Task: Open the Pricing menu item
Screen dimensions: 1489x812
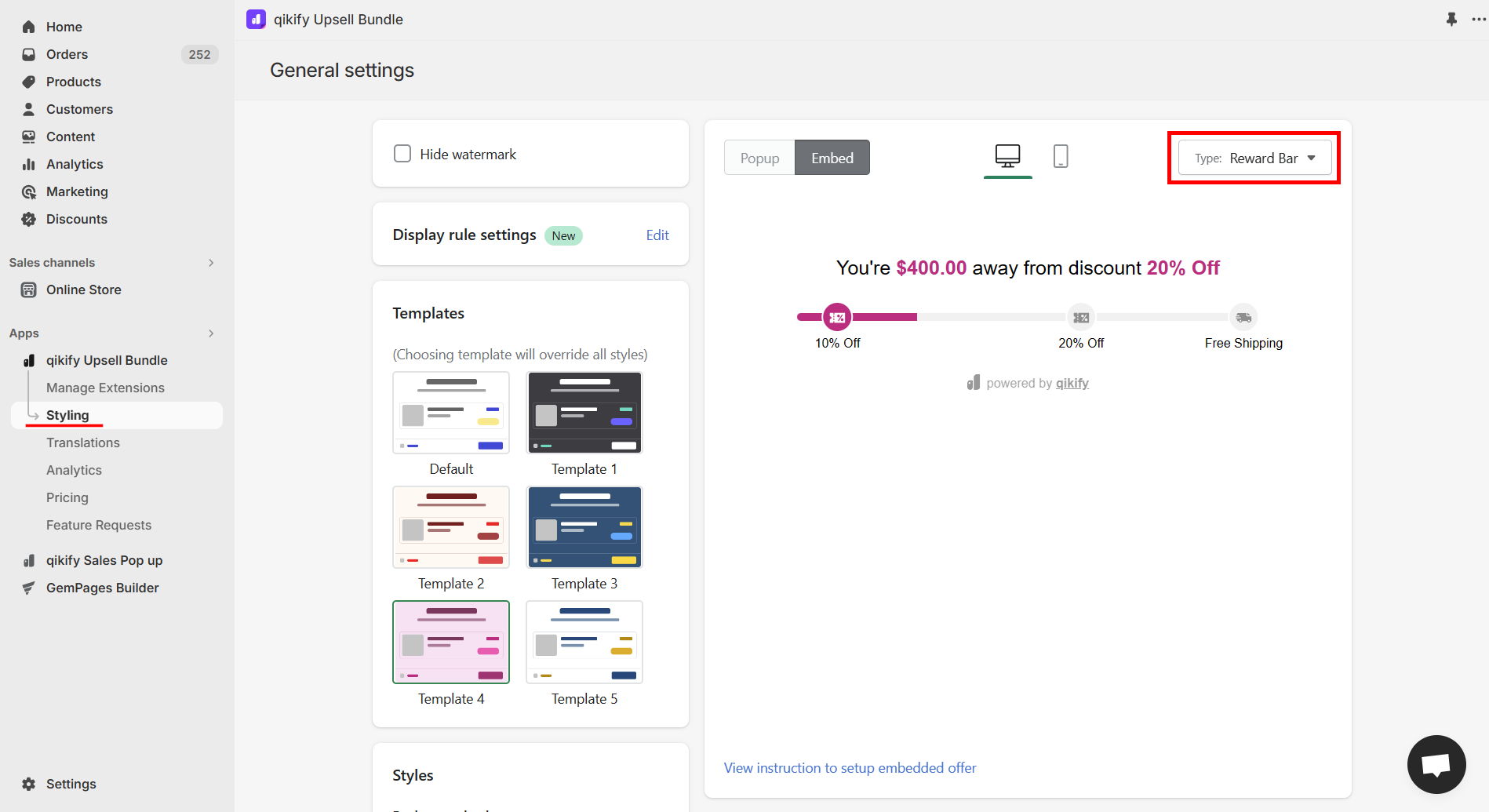Action: pos(67,497)
